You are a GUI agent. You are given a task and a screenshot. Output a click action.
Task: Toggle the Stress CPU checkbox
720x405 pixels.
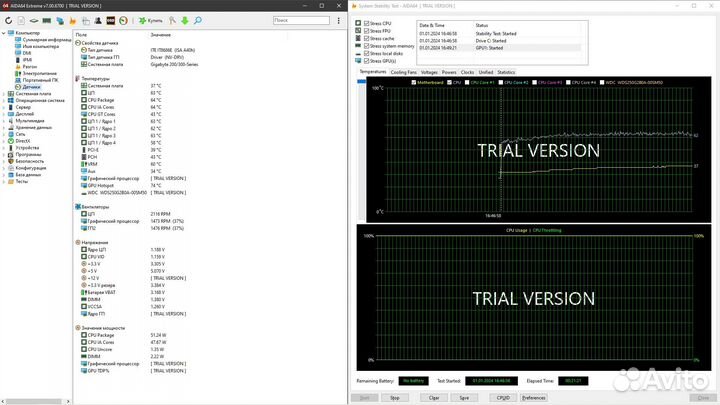pyautogui.click(x=366, y=23)
